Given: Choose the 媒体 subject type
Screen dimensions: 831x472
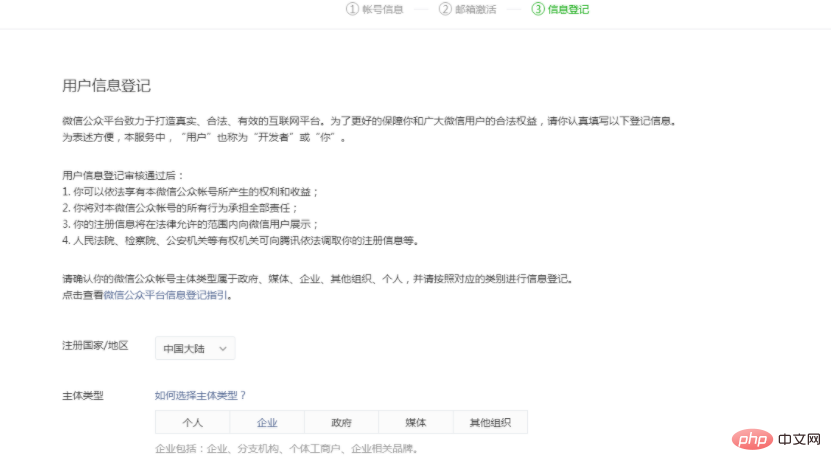Looking at the screenshot, I should [x=415, y=422].
